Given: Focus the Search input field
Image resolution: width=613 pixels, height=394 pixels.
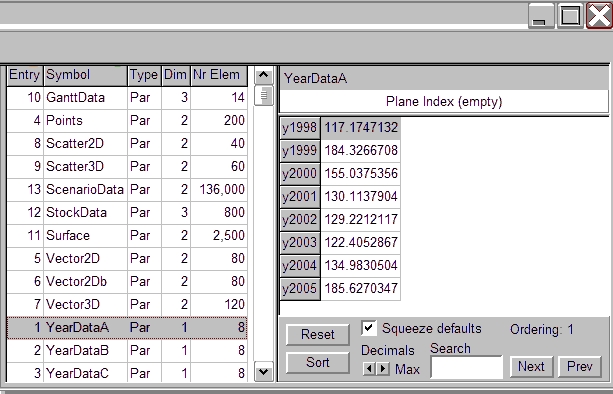Looking at the screenshot, I should 466,367.
